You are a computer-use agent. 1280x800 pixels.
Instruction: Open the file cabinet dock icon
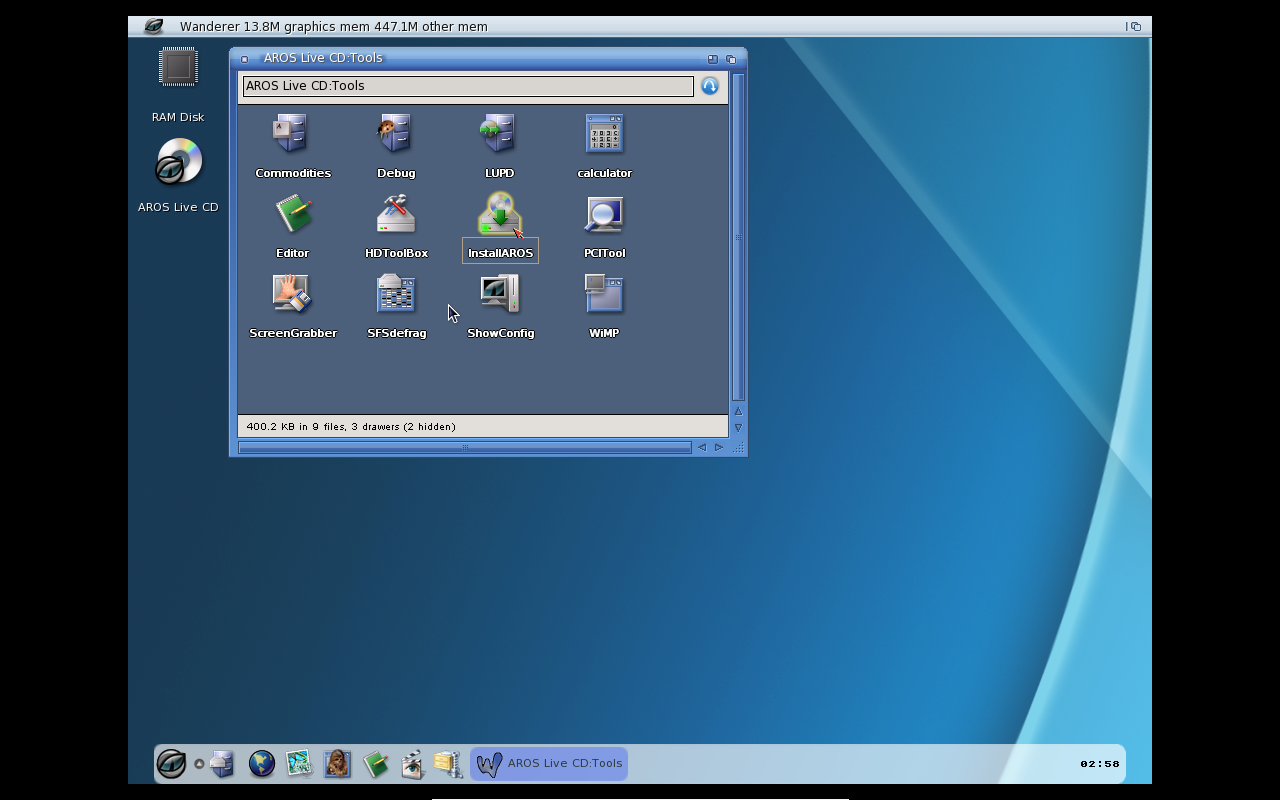click(x=223, y=764)
